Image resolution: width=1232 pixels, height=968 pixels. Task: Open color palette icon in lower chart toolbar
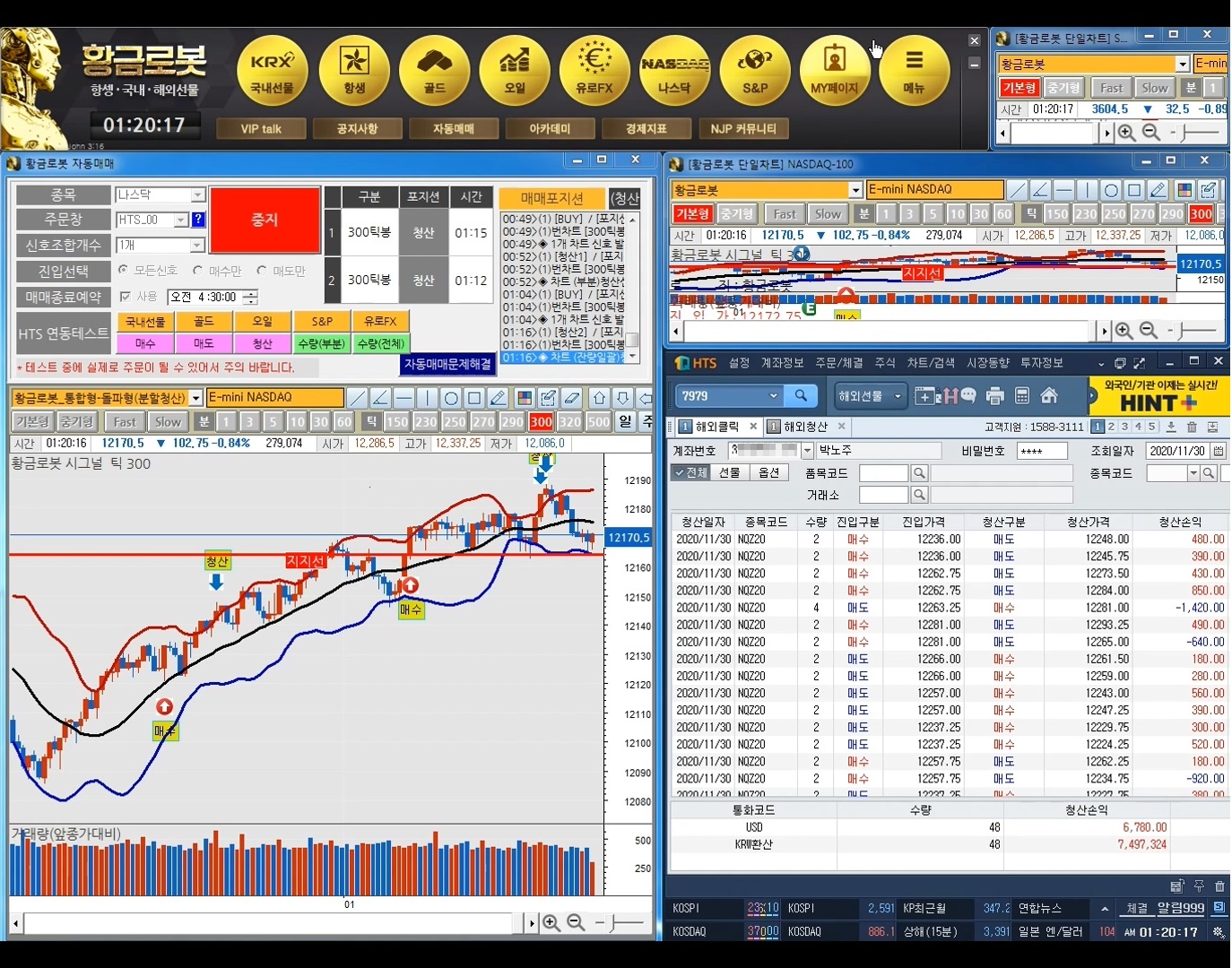click(525, 398)
